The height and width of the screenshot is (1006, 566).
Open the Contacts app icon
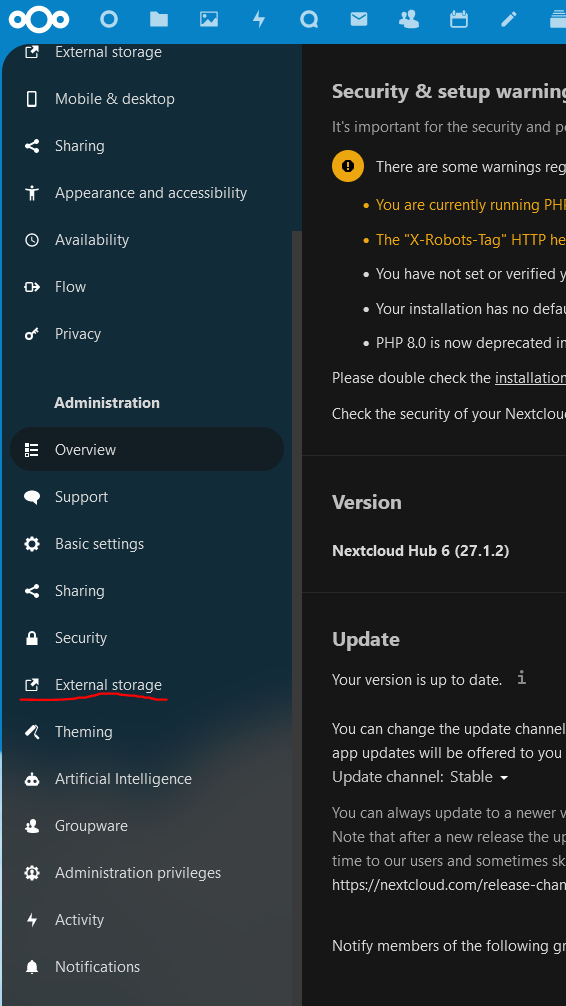coord(409,19)
